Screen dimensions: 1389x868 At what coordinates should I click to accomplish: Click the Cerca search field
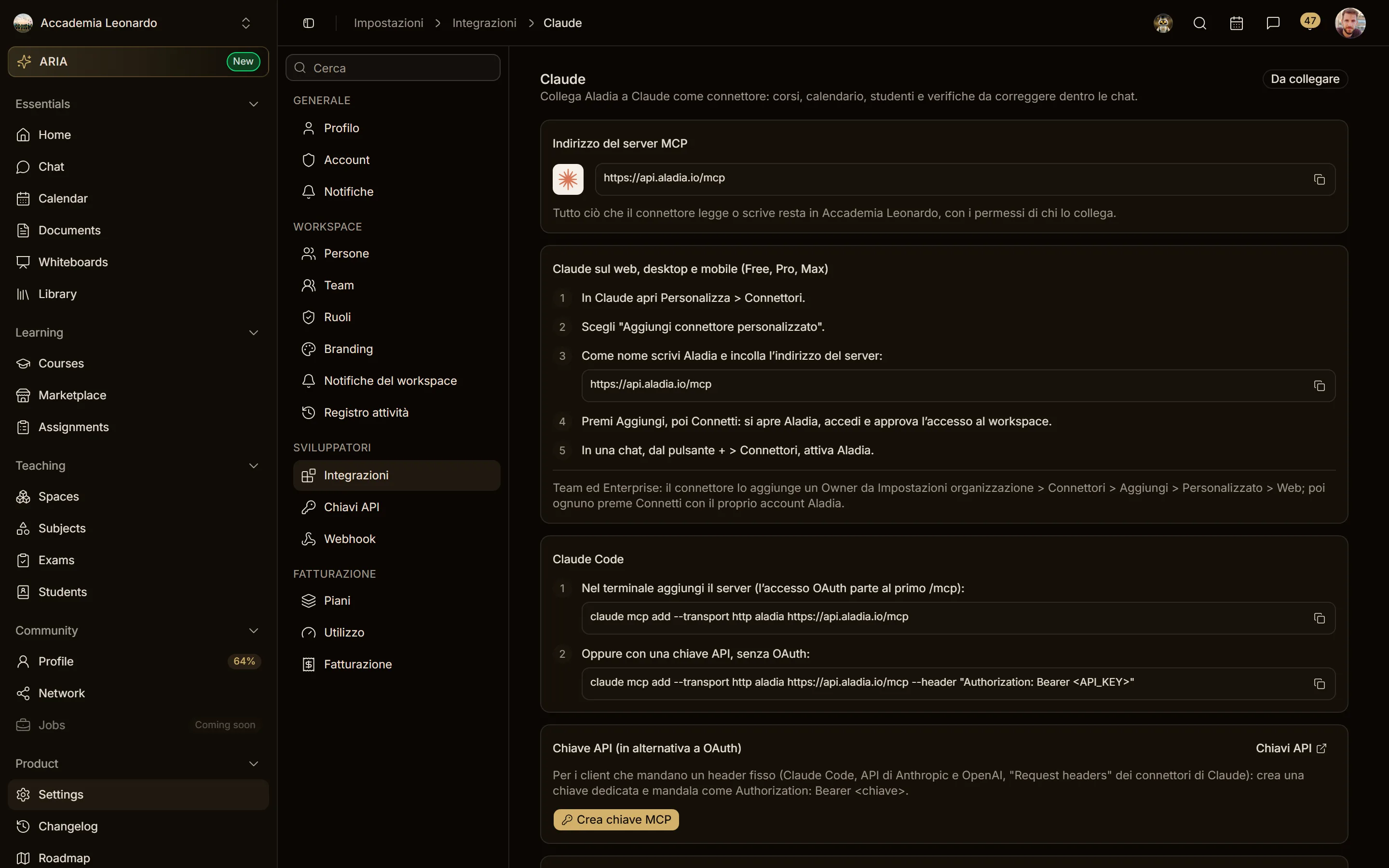(x=393, y=68)
